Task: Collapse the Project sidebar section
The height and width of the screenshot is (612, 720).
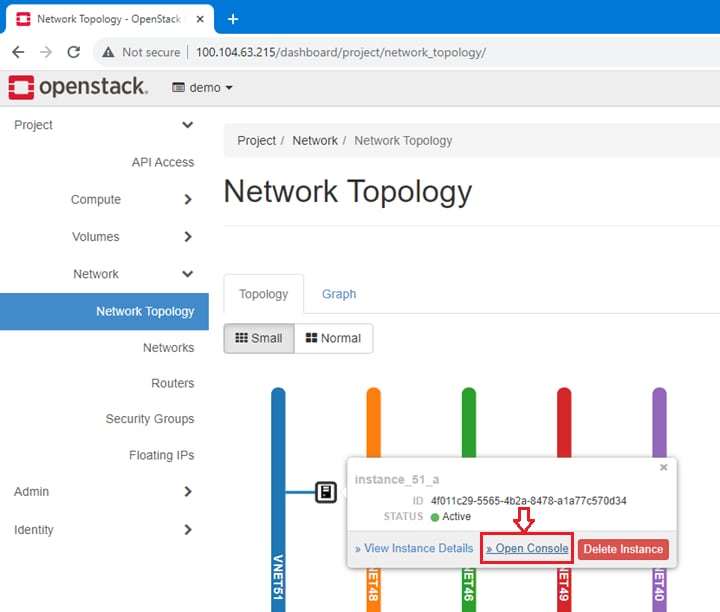Action: coord(104,125)
